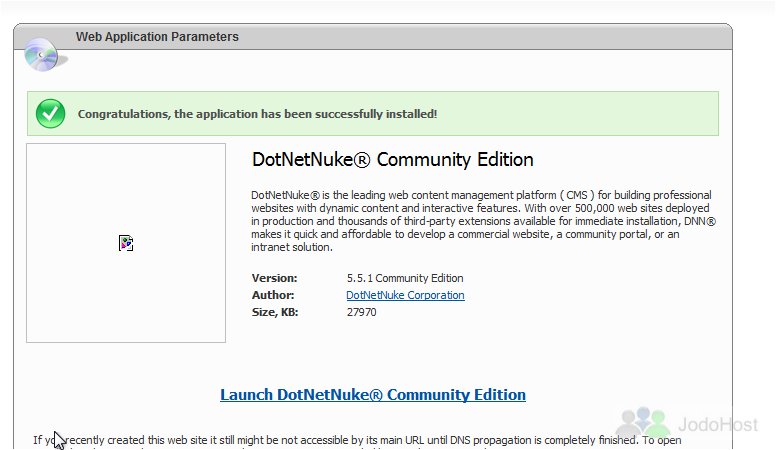Image resolution: width=776 pixels, height=450 pixels.
Task: Click the green success checkmark icon
Action: coord(50,114)
